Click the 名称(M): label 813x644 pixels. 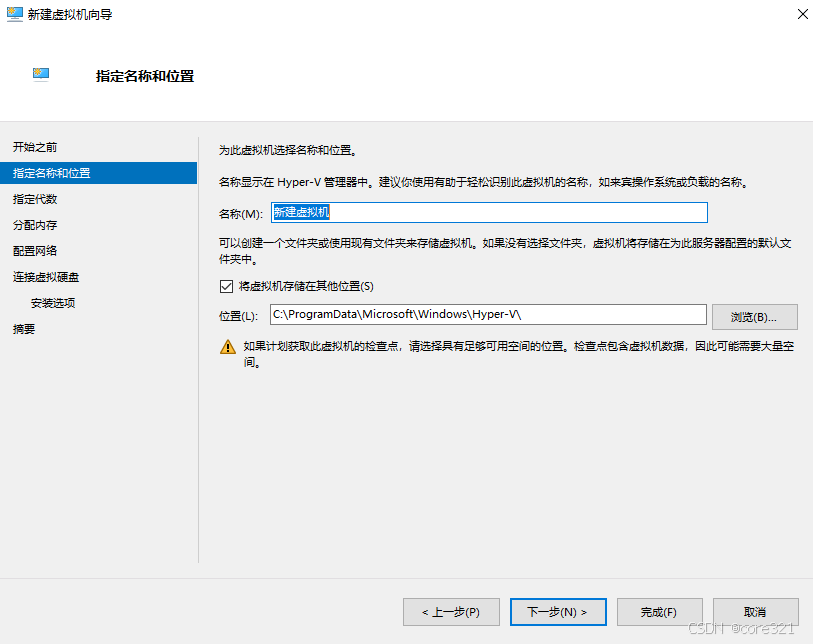[x=241, y=214]
